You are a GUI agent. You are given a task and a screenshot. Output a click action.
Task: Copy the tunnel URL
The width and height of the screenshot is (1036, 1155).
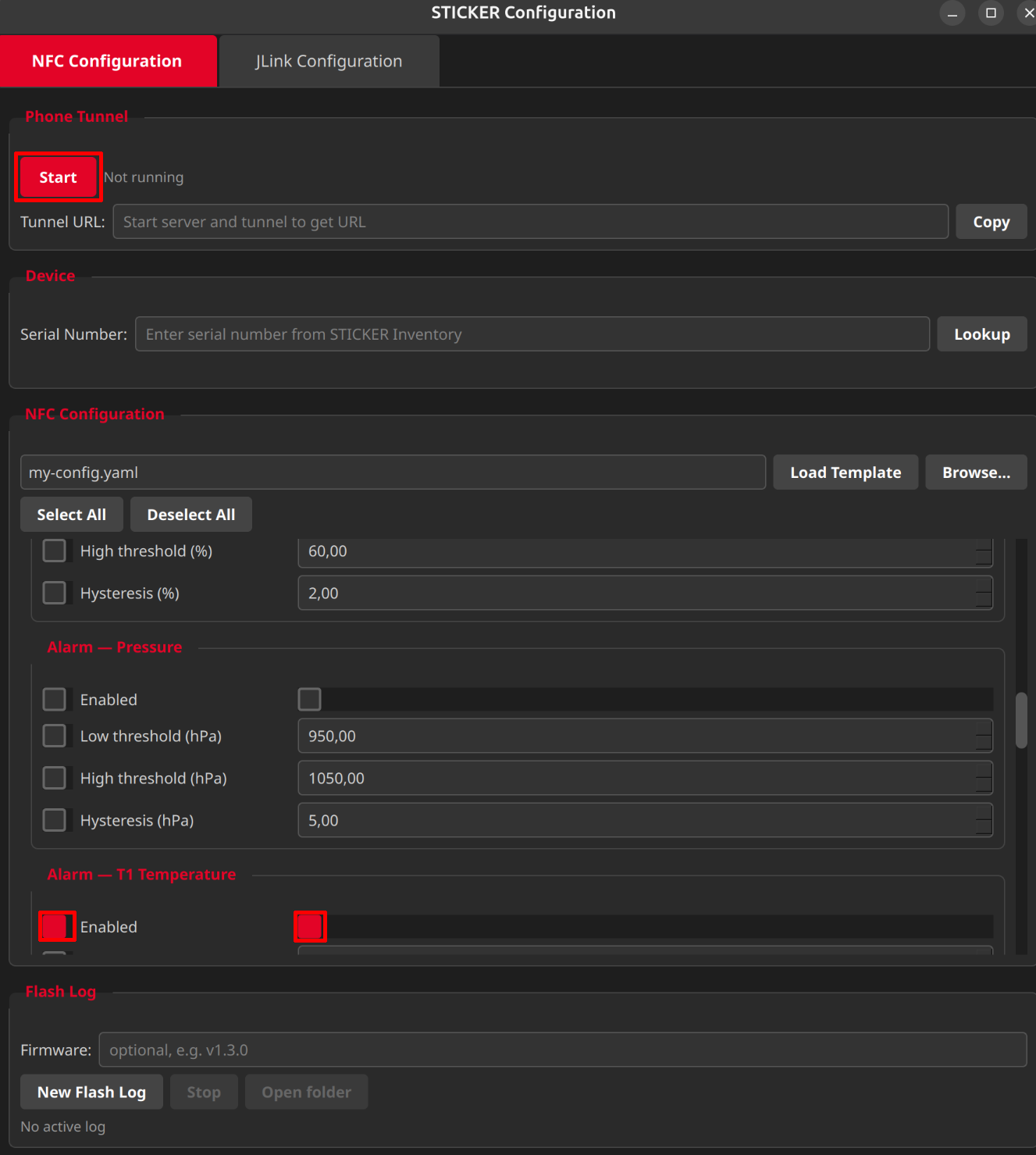coord(991,222)
